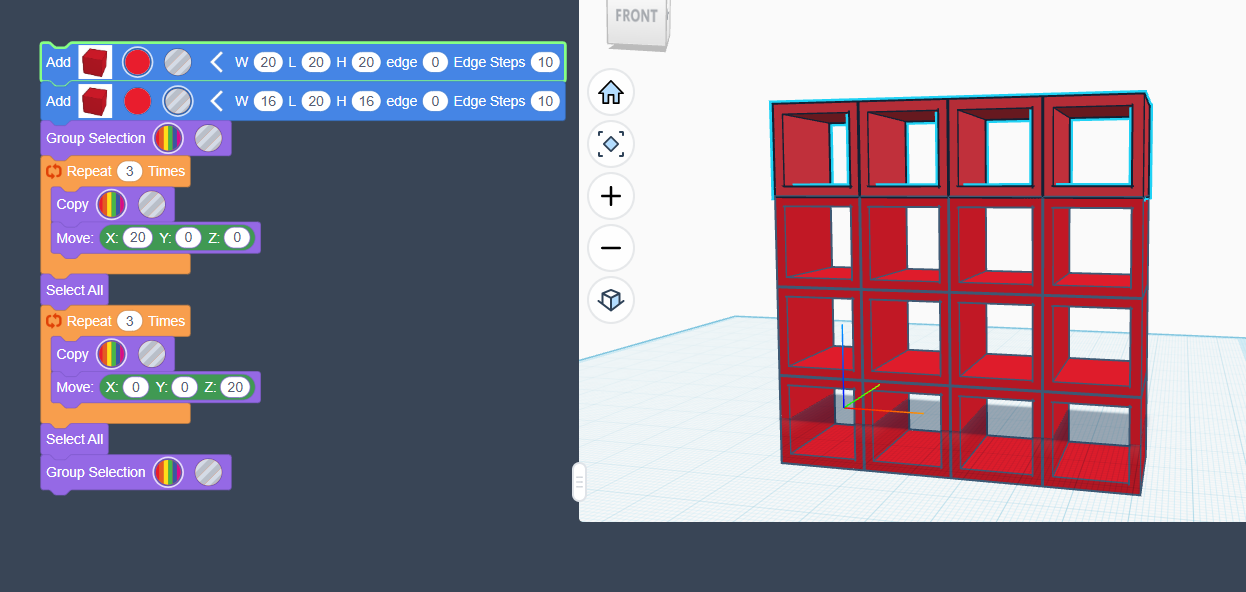The width and height of the screenshot is (1246, 592).
Task: Click the panel divider handle beside the 3D viewer
Action: coord(578,482)
